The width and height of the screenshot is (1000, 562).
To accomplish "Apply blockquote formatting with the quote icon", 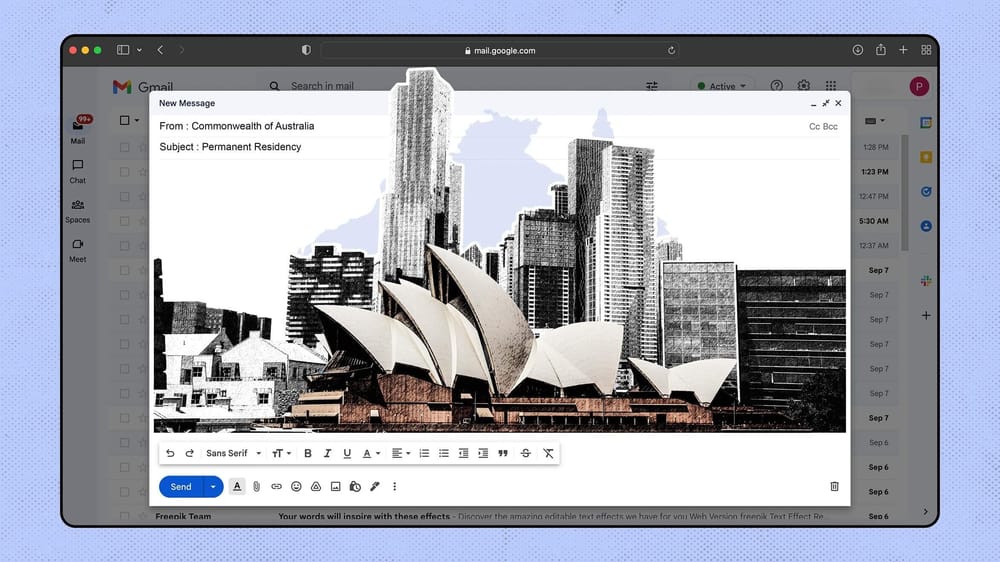I will tap(503, 454).
